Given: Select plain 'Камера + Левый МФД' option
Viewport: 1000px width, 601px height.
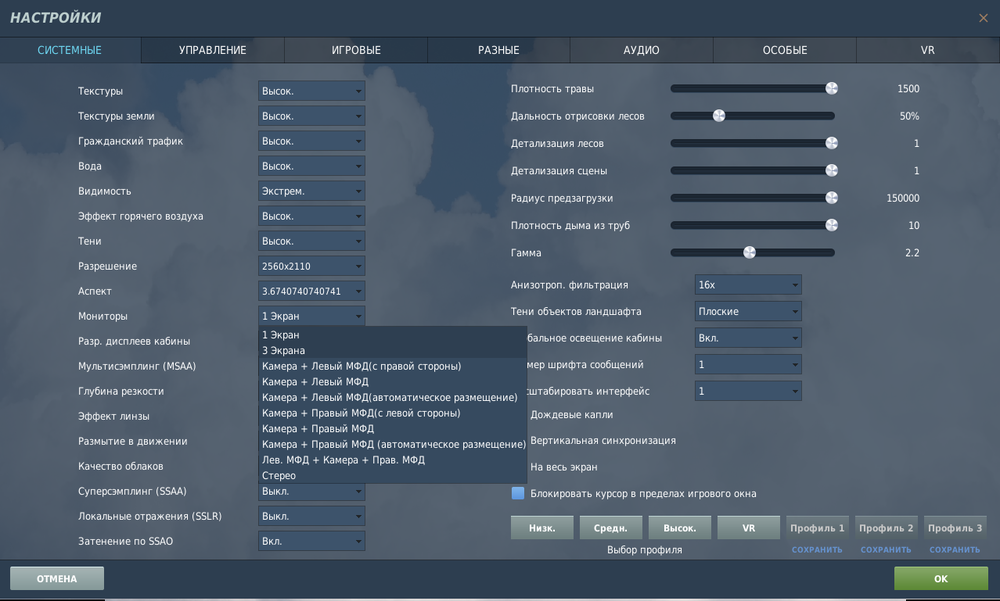Looking at the screenshot, I should (x=392, y=382).
